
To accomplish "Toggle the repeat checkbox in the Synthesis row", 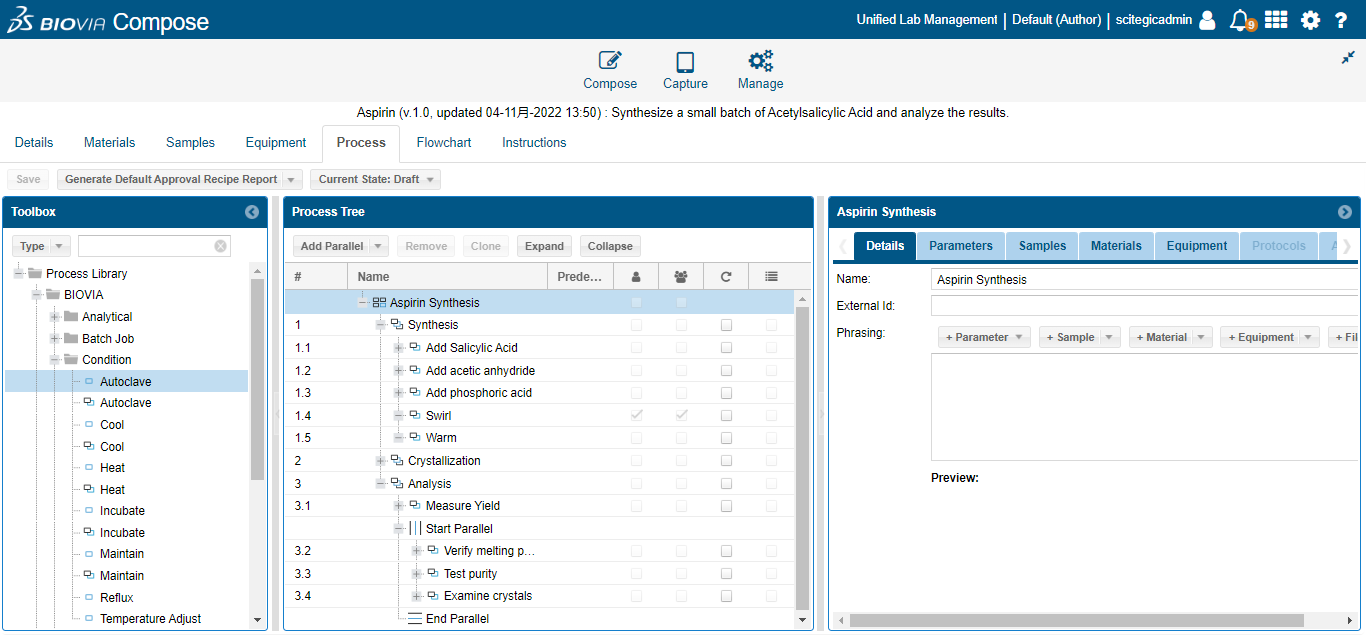I will (x=726, y=325).
